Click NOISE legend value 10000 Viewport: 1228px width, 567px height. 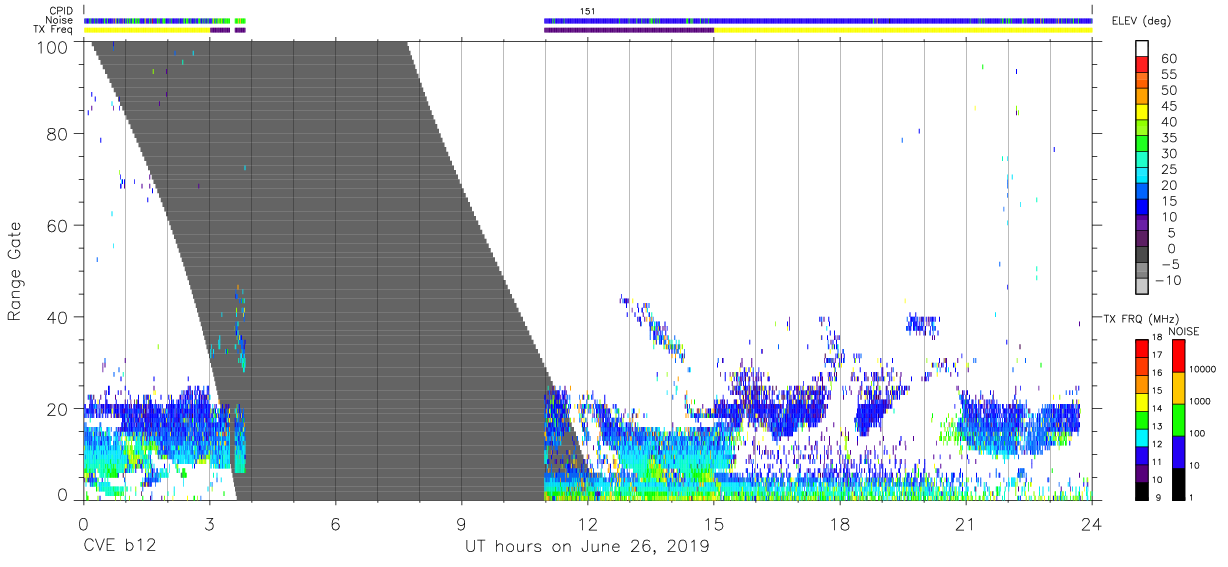tap(1205, 370)
